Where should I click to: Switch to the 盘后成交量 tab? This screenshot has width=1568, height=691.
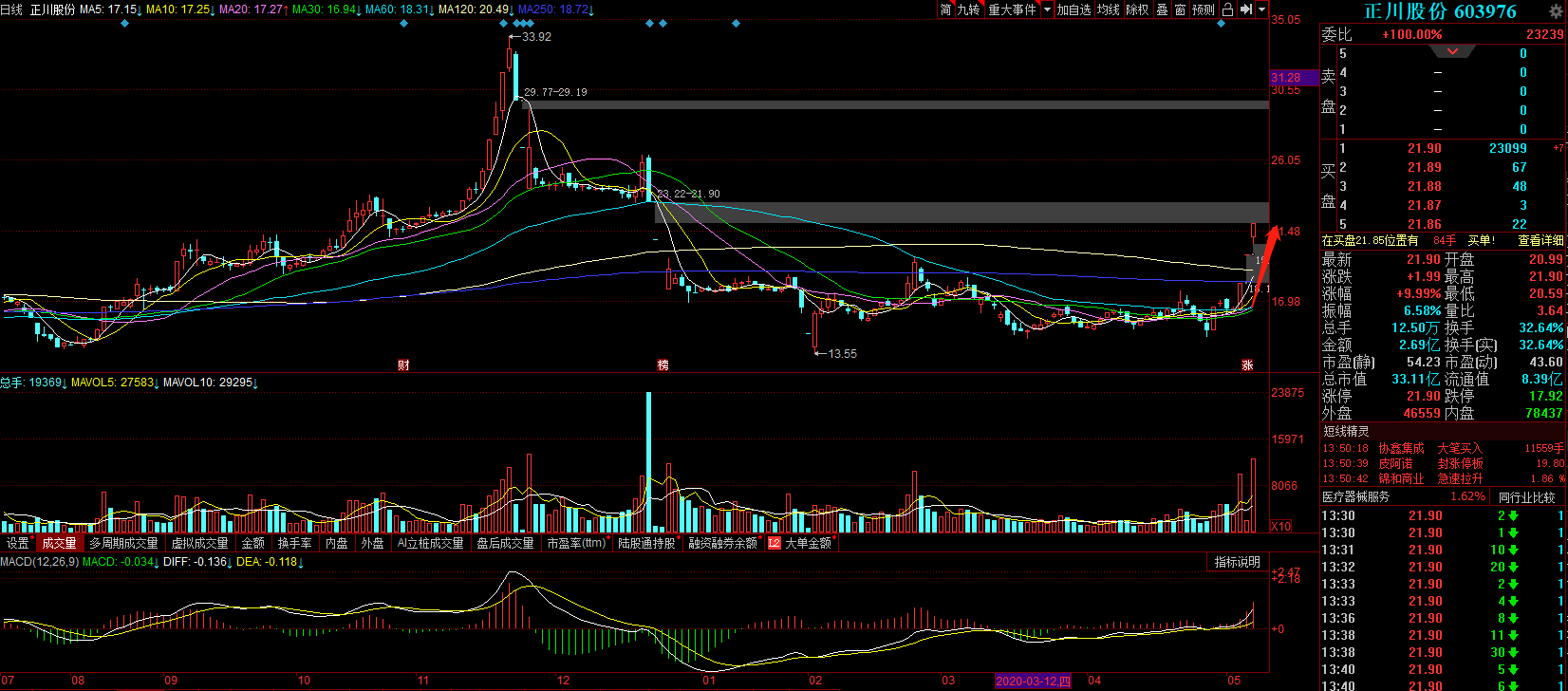505,544
